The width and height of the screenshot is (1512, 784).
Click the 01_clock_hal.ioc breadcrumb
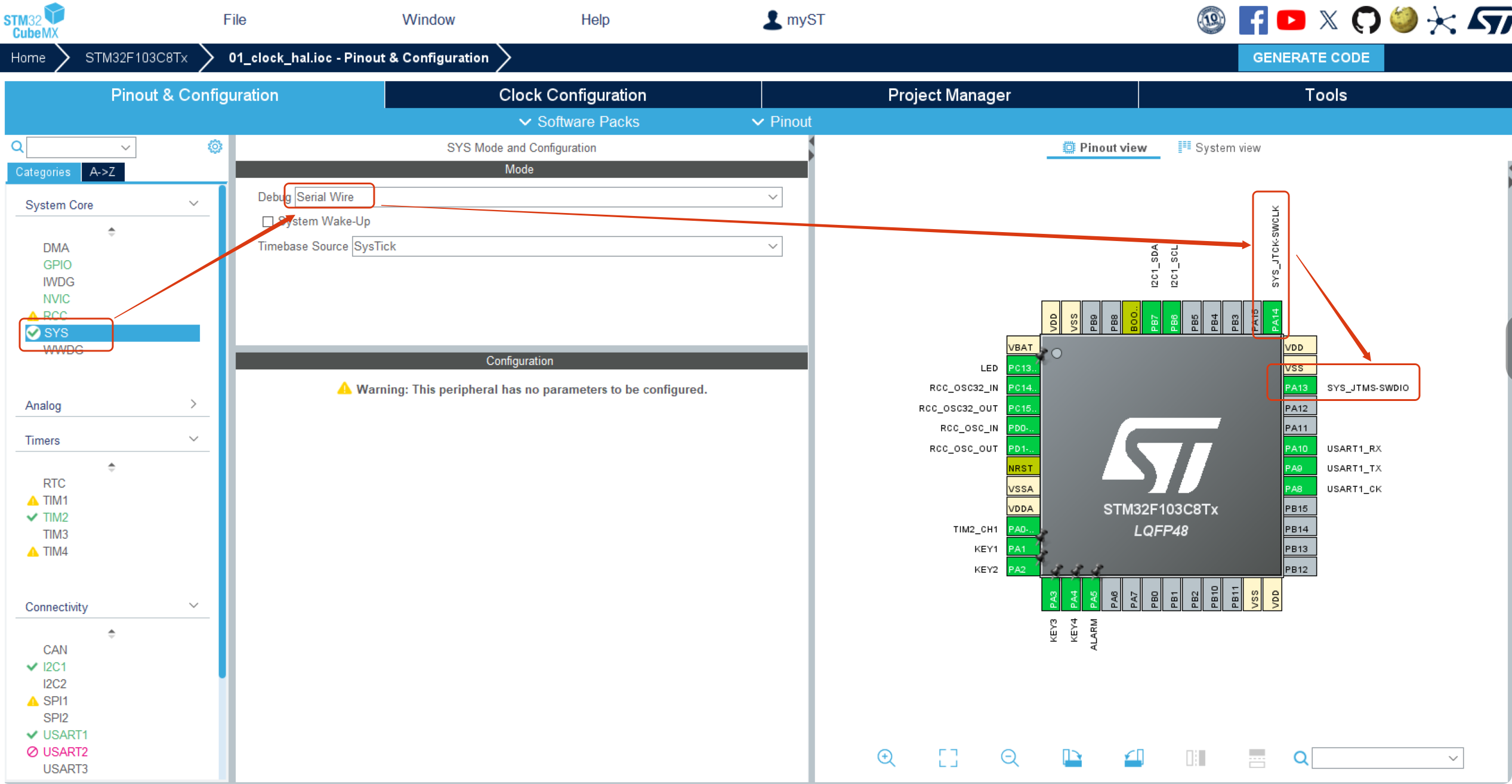(358, 58)
